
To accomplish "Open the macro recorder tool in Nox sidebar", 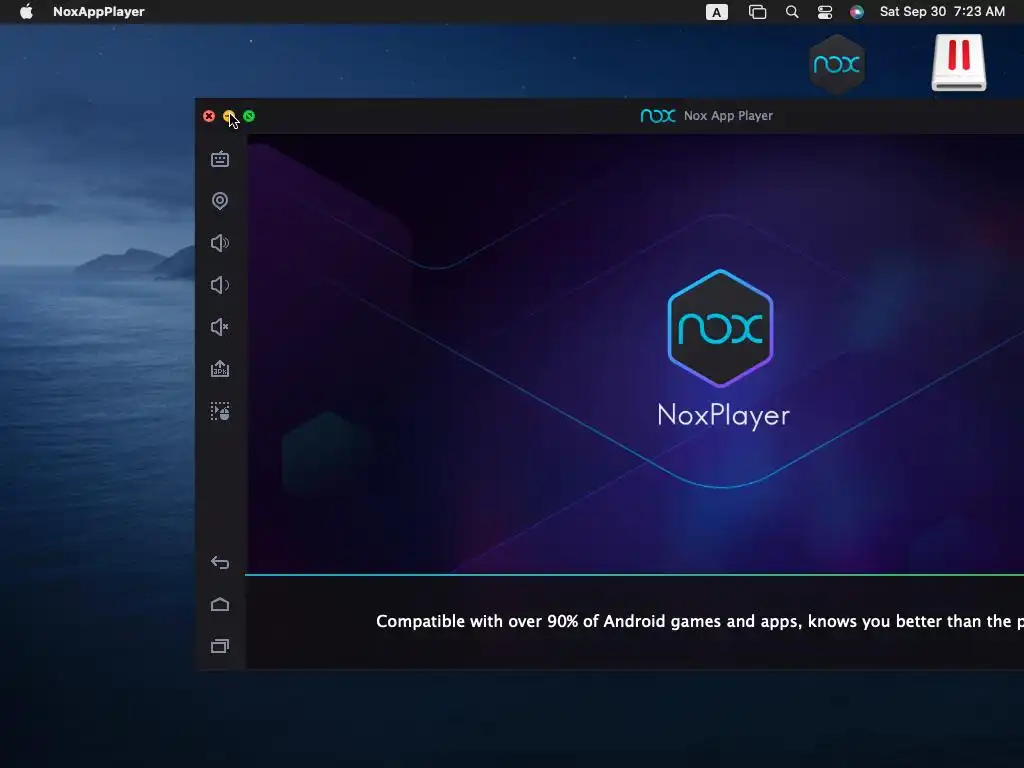I will (220, 411).
